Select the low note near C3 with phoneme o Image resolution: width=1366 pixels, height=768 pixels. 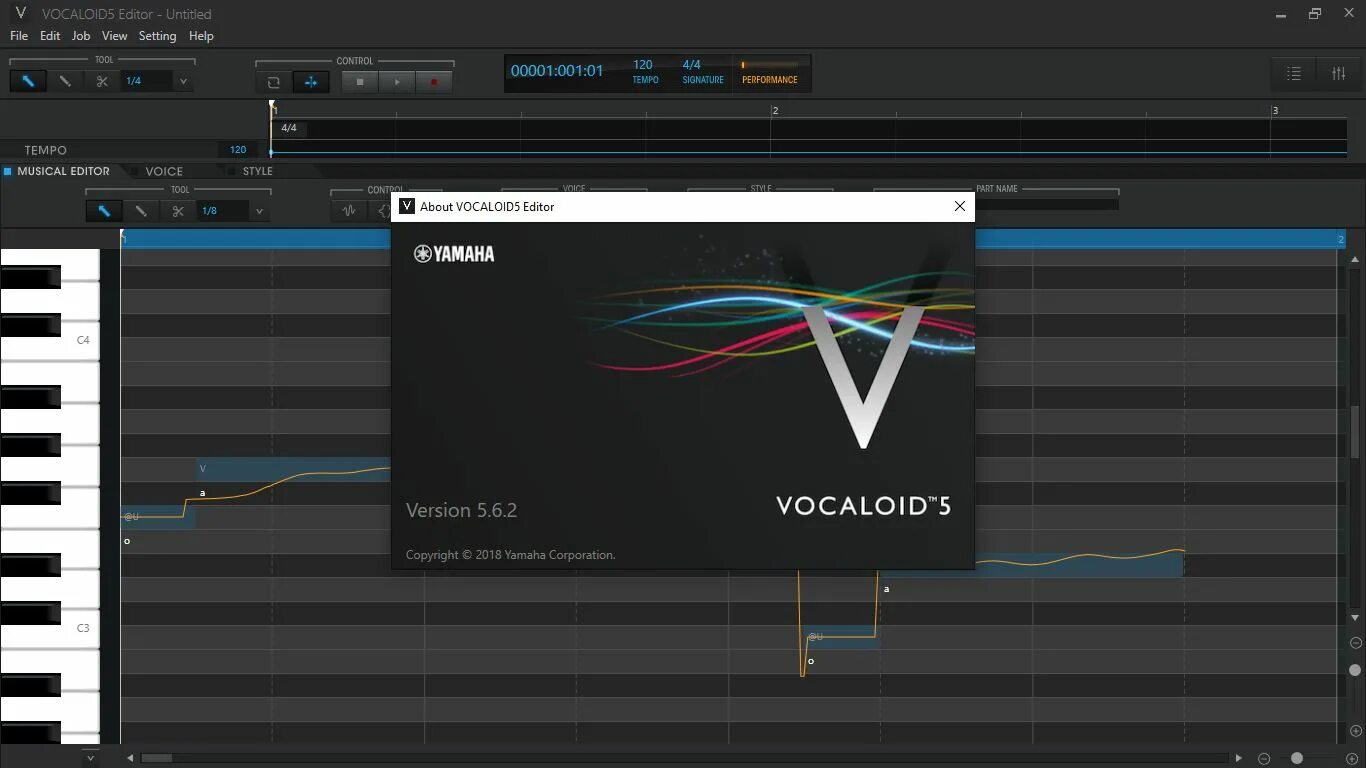pyautogui.click(x=842, y=637)
